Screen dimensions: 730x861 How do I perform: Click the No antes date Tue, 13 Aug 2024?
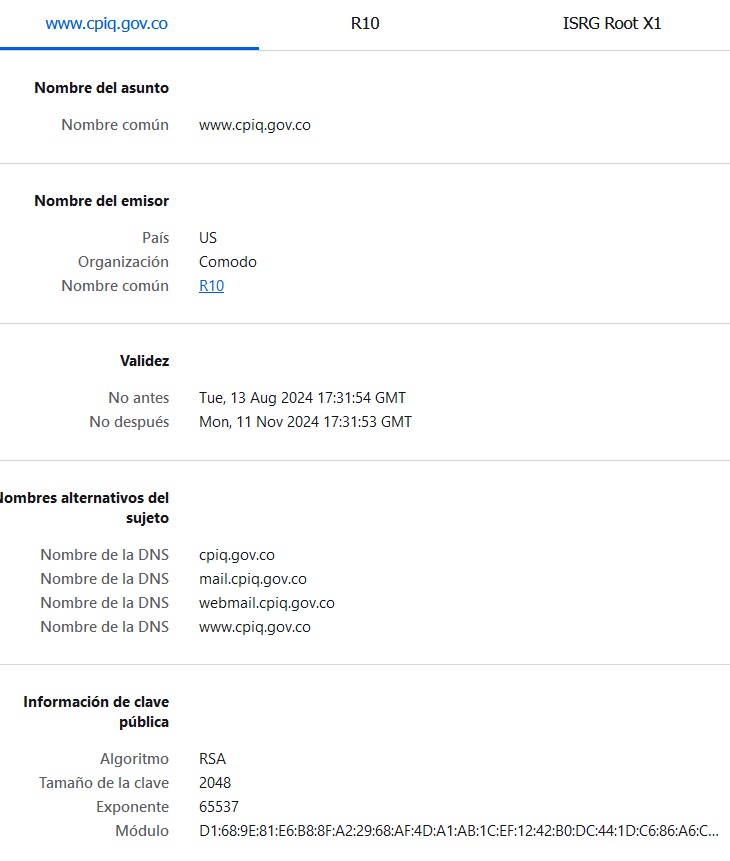[302, 398]
